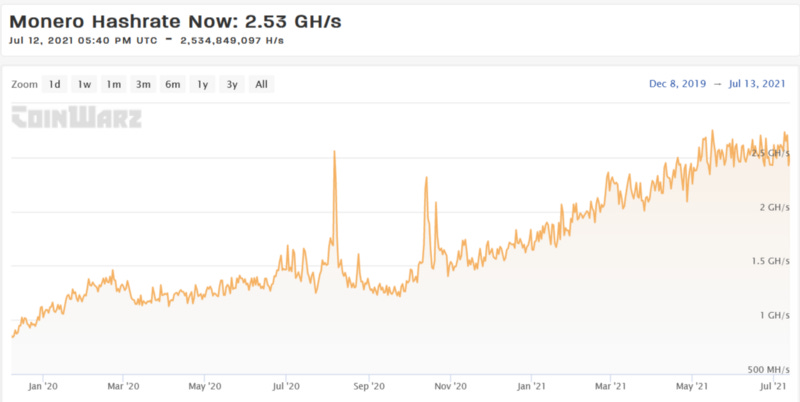Click the Sep '20 axis label
This screenshot has width=800, height=402.
[368, 387]
